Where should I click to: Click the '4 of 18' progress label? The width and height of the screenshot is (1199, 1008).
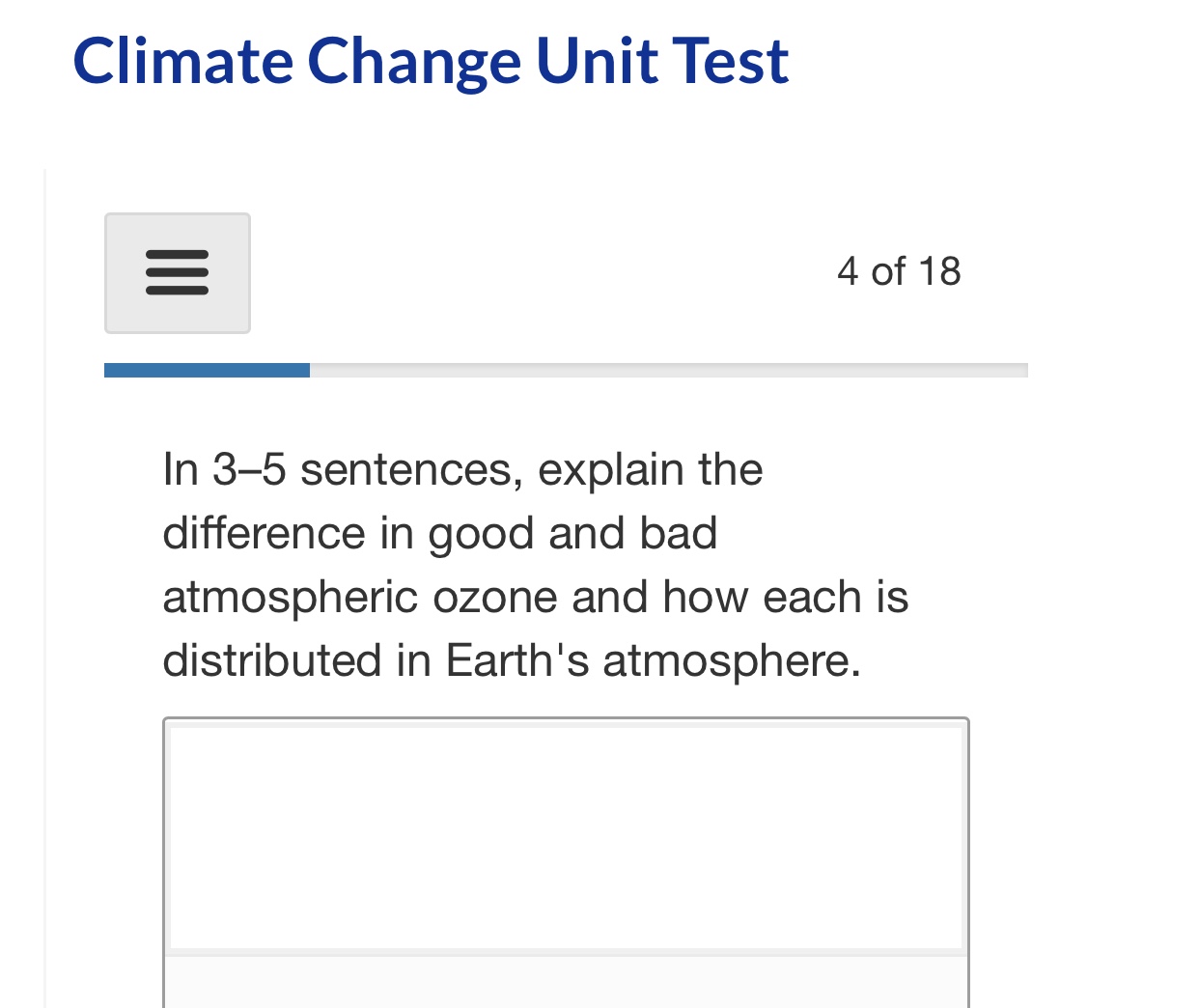pyautogui.click(x=899, y=271)
